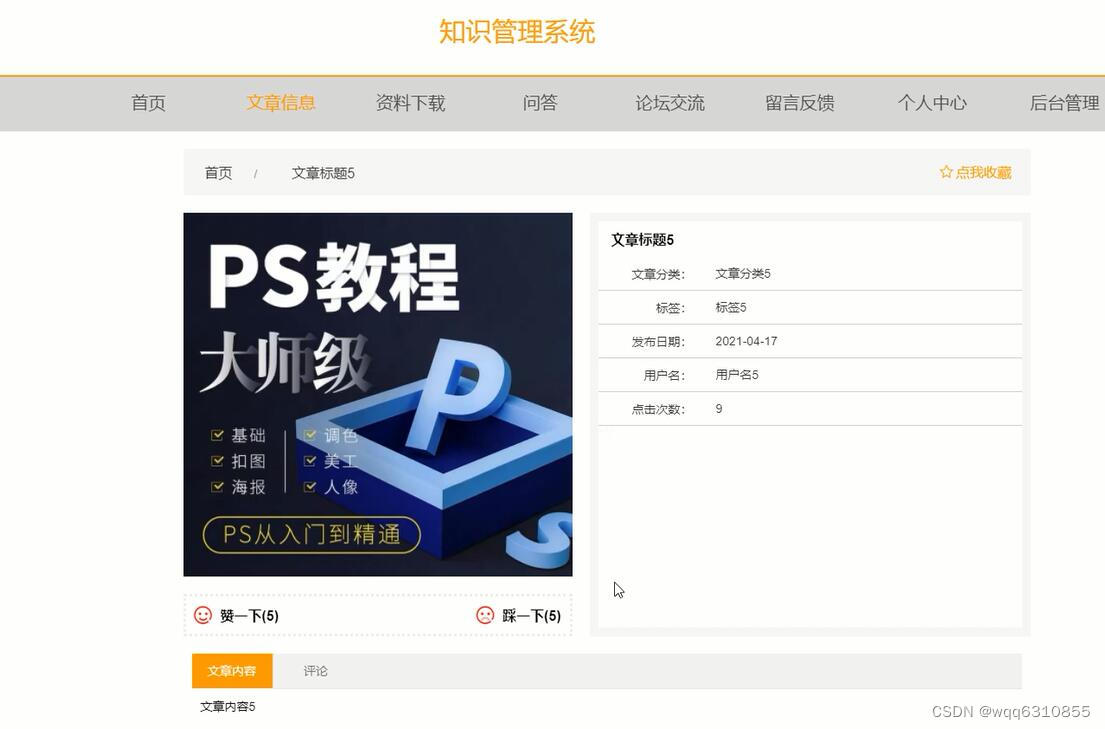Visit 论坛交流 in the navigation bar

pyautogui.click(x=669, y=103)
